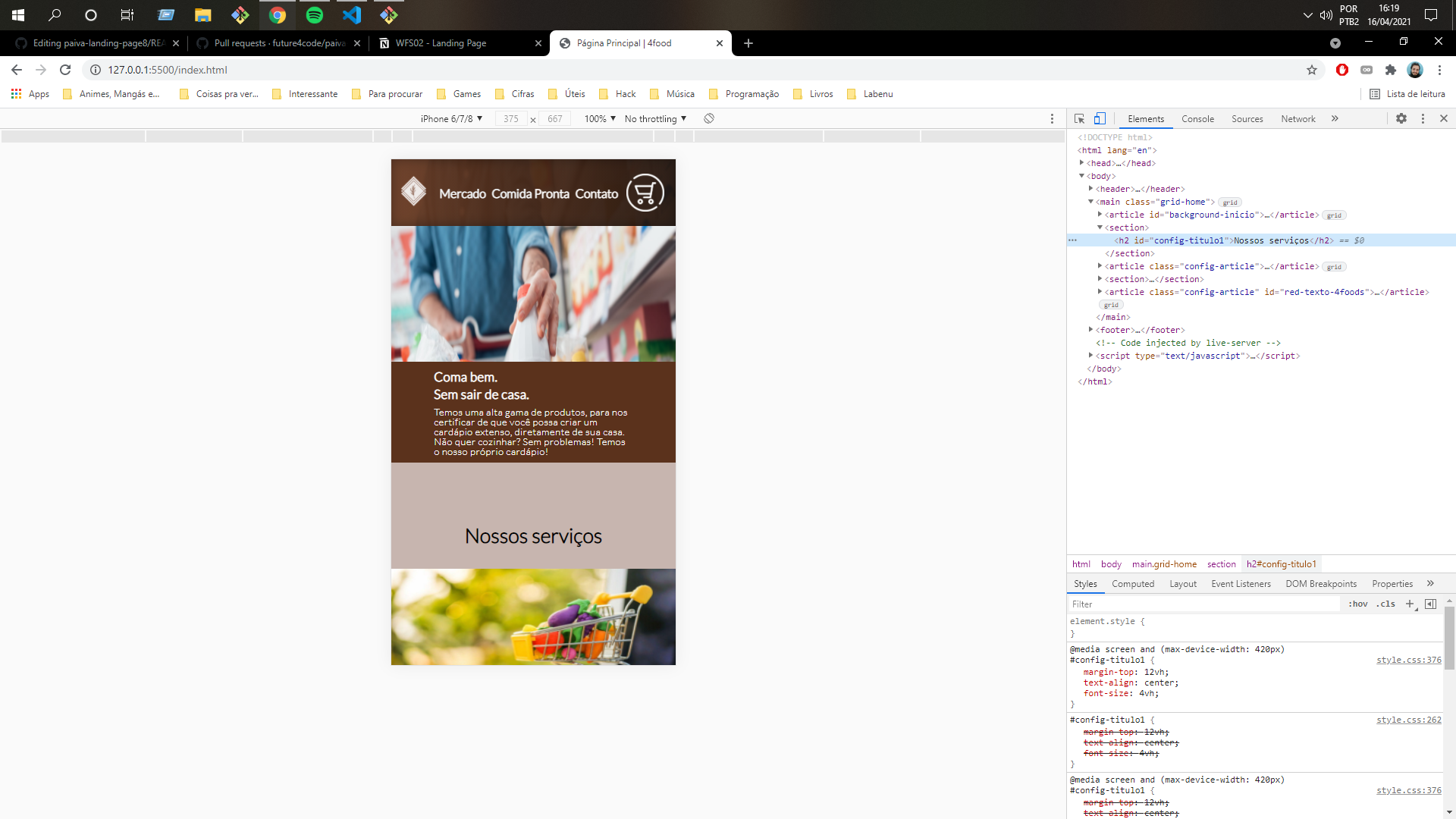Open the No throttling dropdown
Image resolution: width=1456 pixels, height=819 pixels.
coord(655,119)
